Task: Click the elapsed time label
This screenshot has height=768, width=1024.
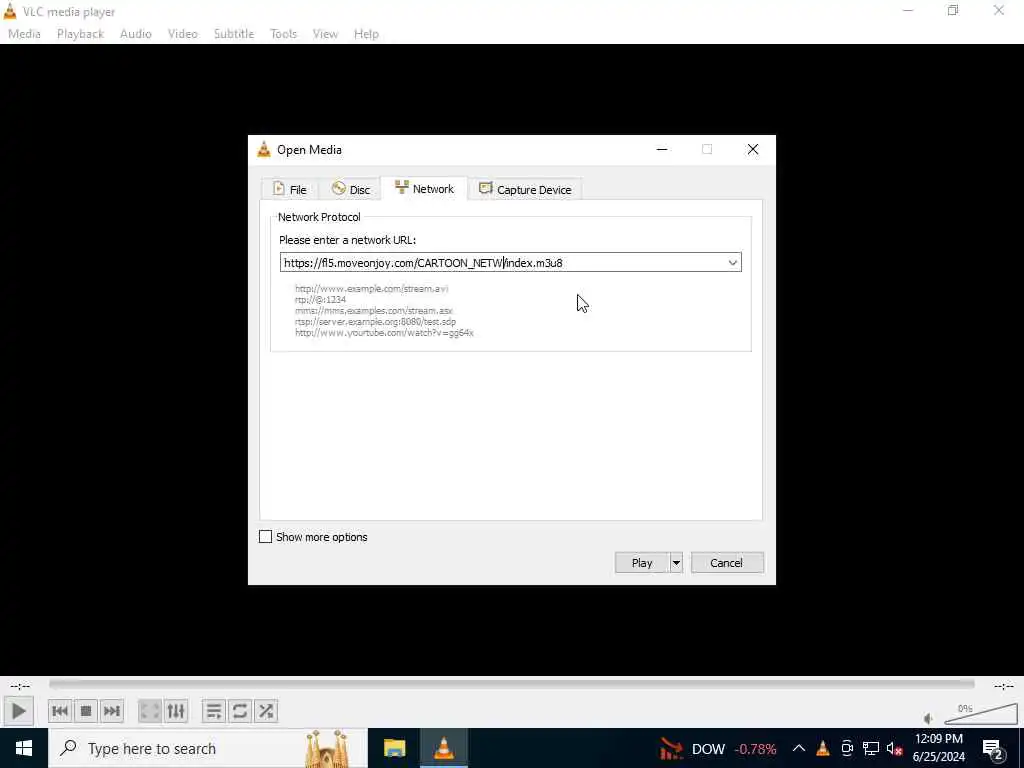Action: (x=20, y=686)
